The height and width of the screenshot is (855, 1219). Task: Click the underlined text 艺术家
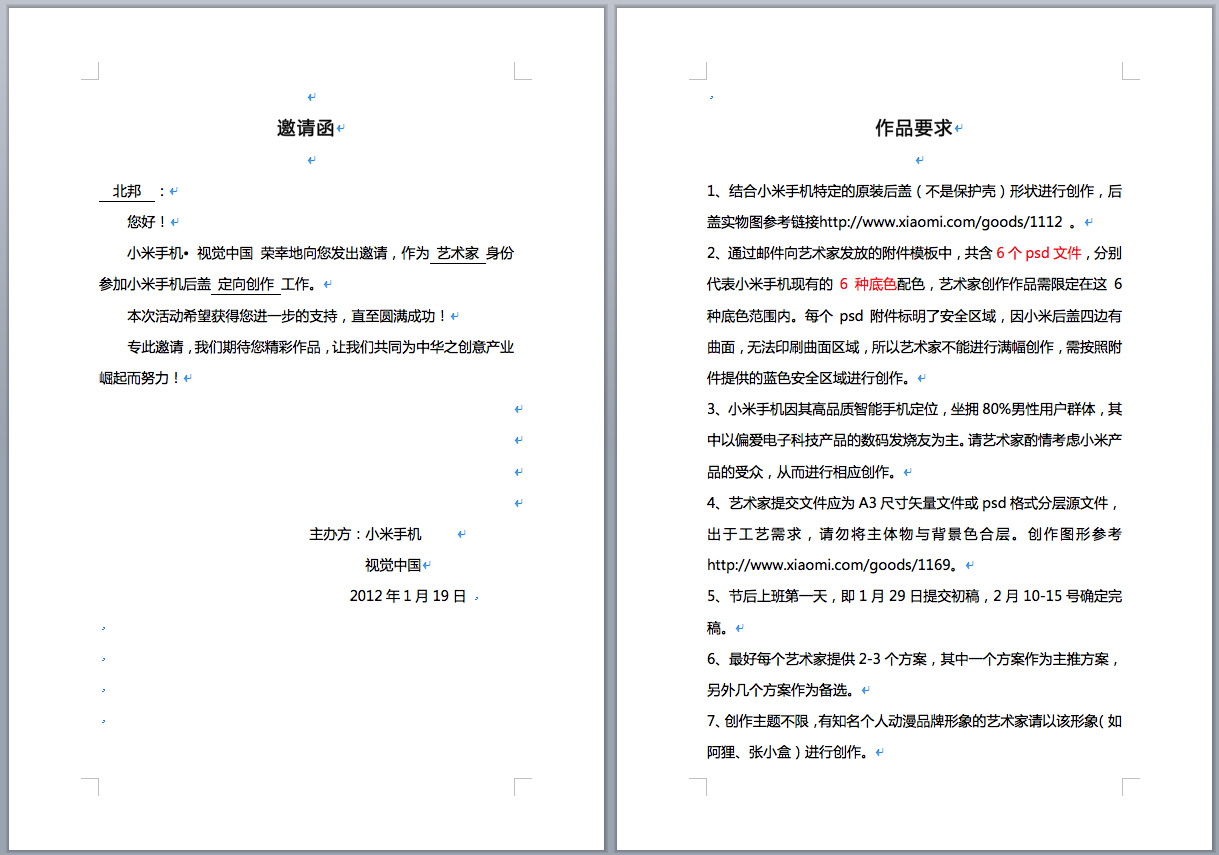point(458,253)
